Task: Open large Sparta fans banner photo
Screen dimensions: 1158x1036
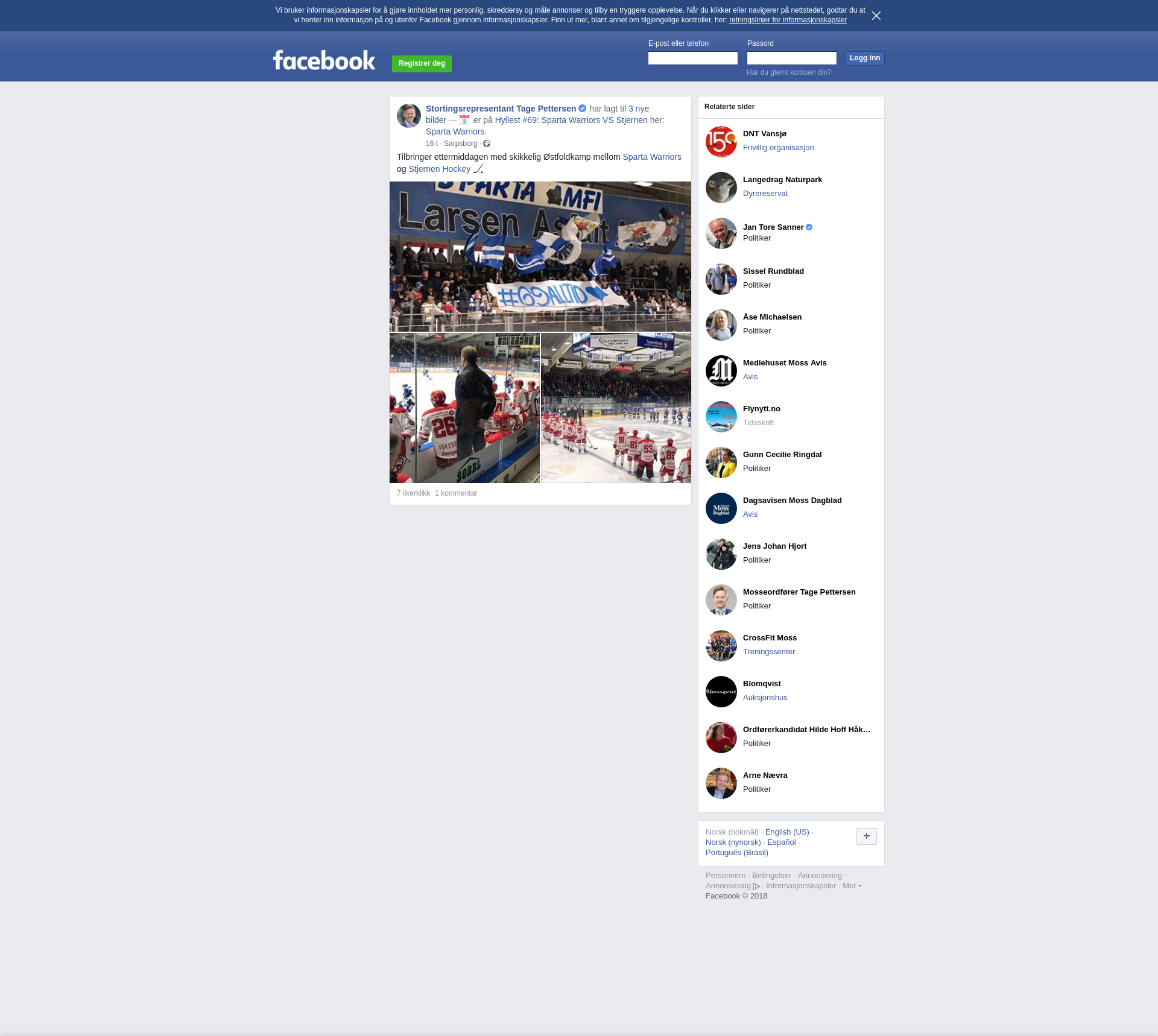Action: click(x=540, y=257)
